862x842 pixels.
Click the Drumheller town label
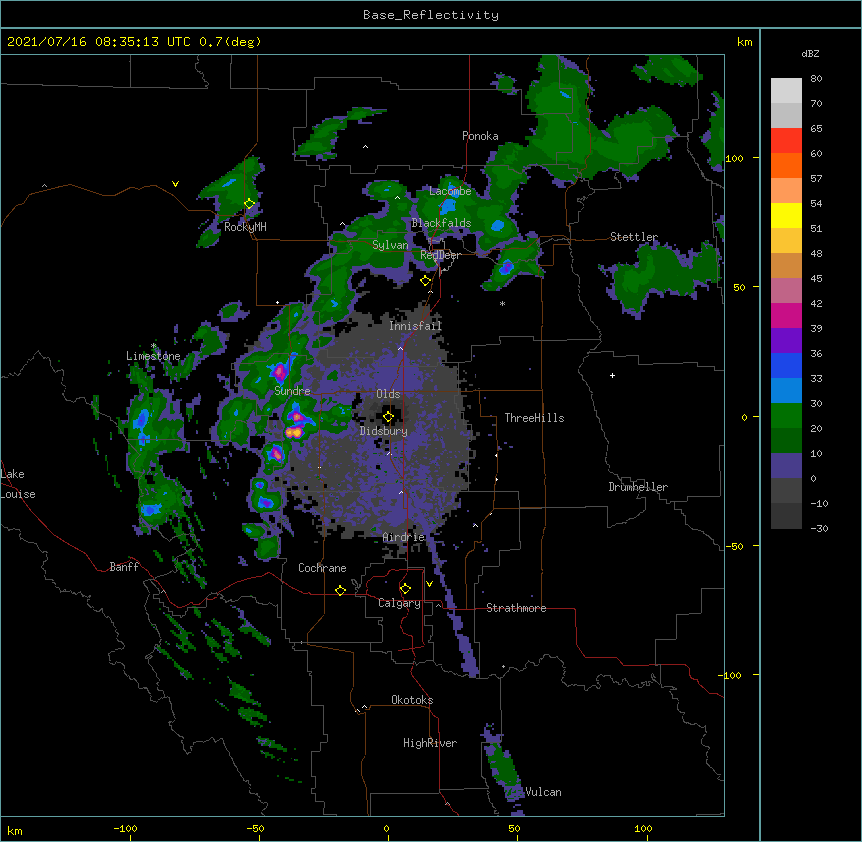[x=638, y=487]
